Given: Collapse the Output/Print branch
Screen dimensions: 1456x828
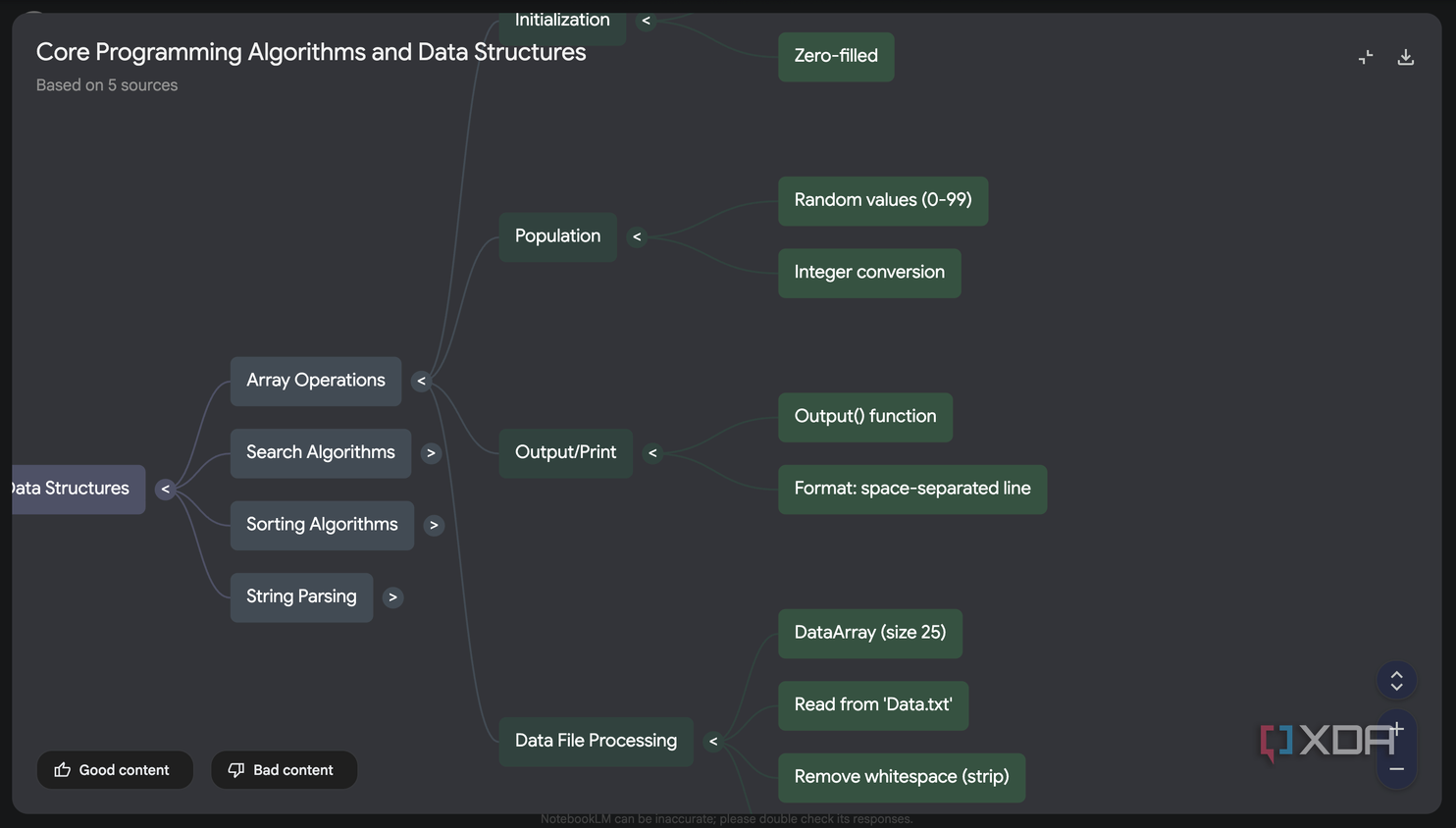Looking at the screenshot, I should tap(652, 453).
